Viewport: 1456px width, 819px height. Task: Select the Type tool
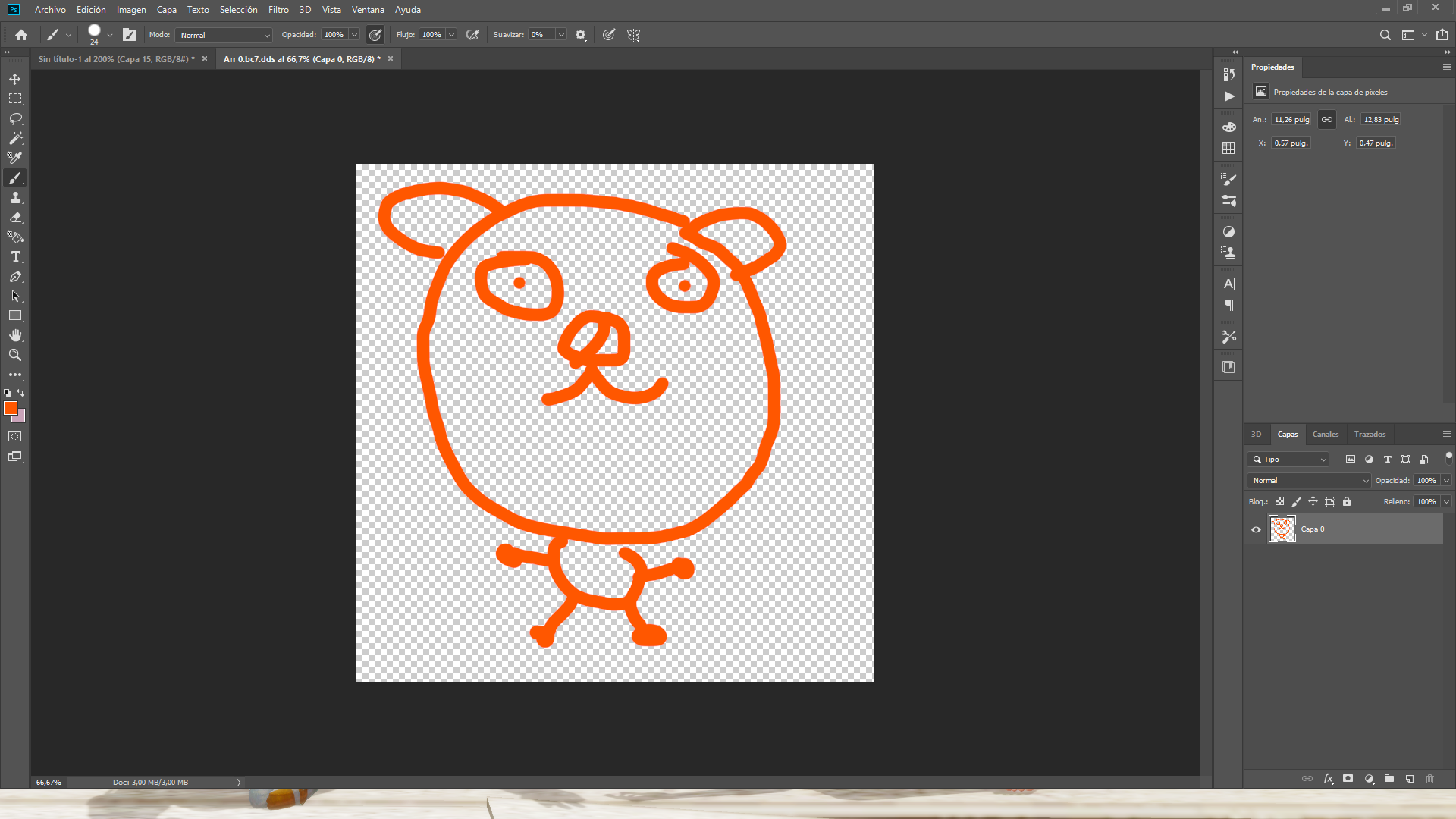click(15, 256)
